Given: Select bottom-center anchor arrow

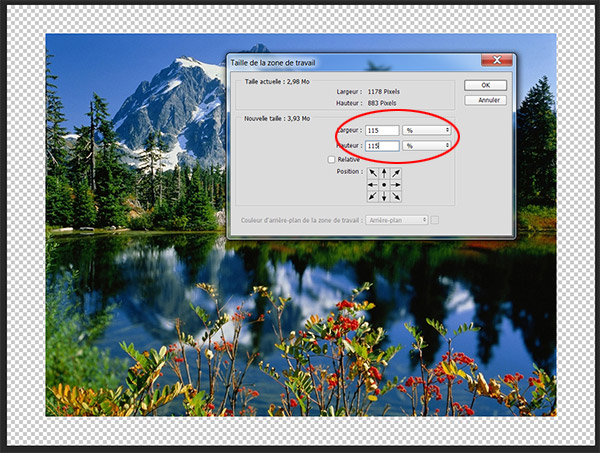Looking at the screenshot, I should click(384, 197).
